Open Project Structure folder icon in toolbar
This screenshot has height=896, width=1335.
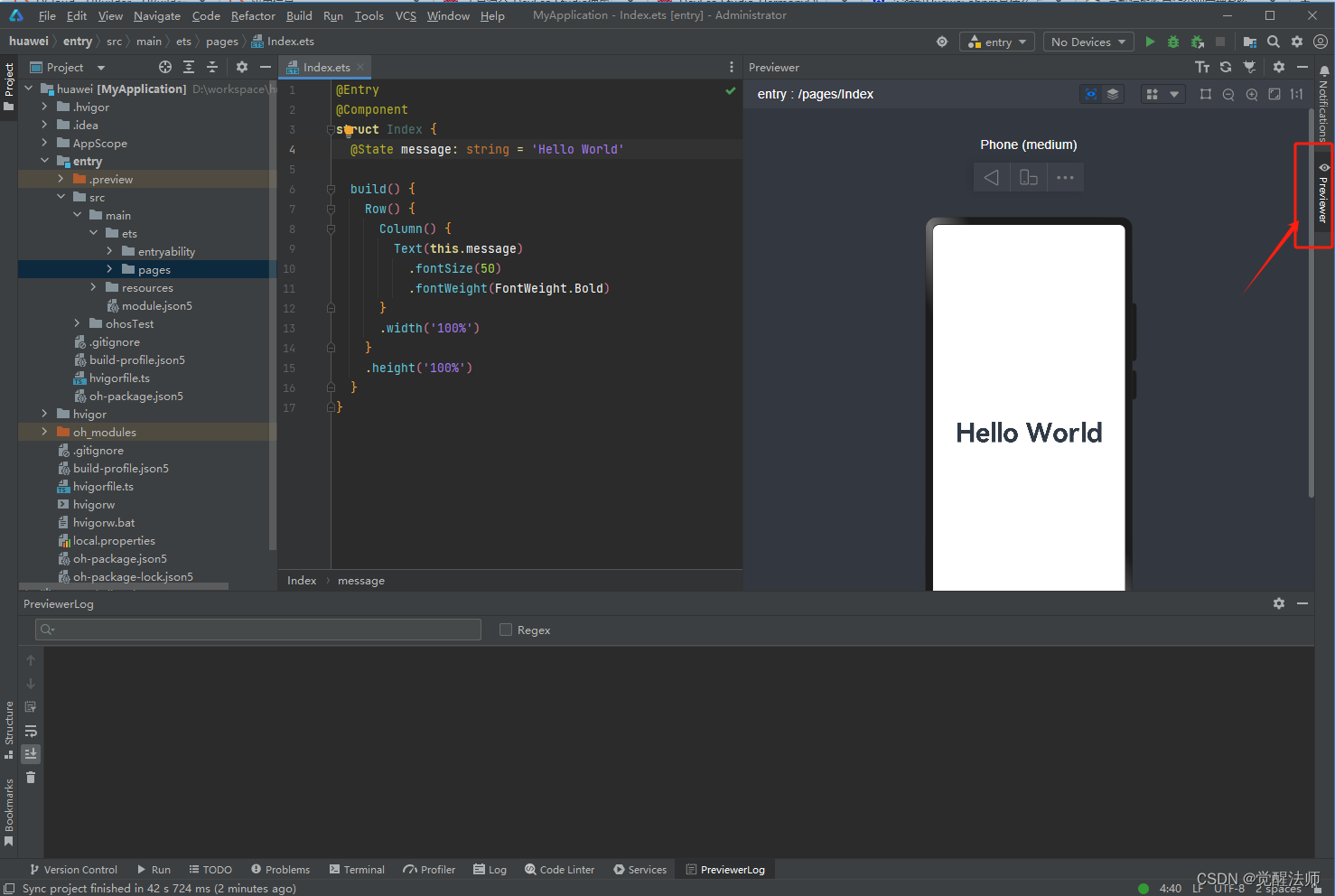coord(1250,42)
